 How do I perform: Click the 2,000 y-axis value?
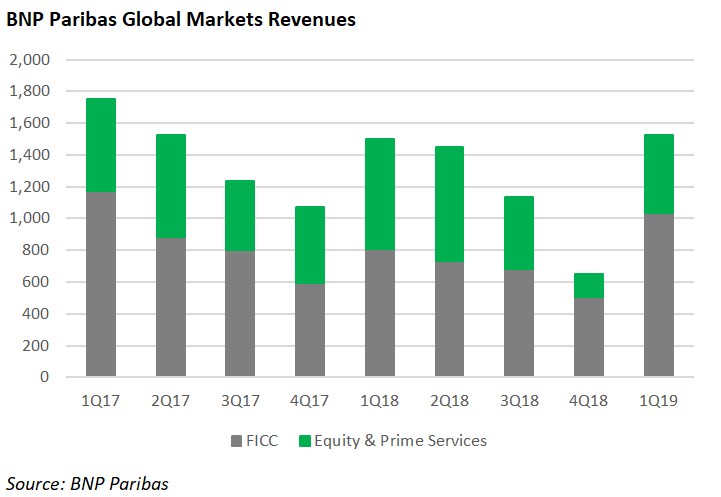pos(29,60)
